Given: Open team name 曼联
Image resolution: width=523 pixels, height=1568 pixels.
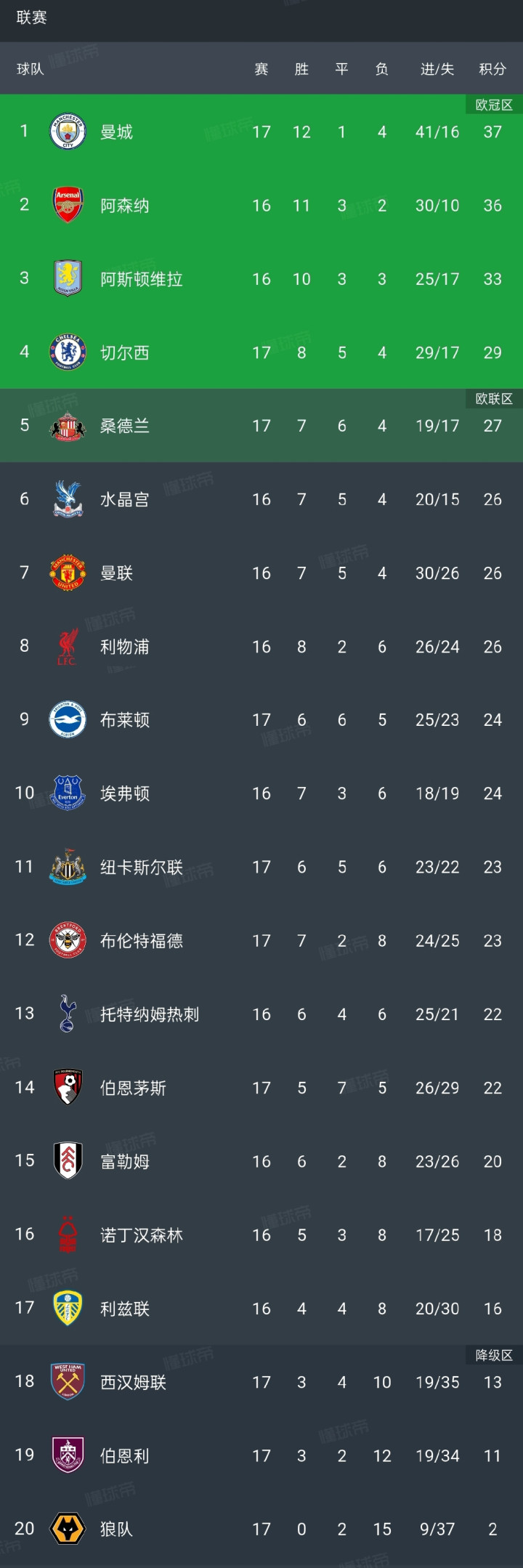Looking at the screenshot, I should tap(117, 573).
